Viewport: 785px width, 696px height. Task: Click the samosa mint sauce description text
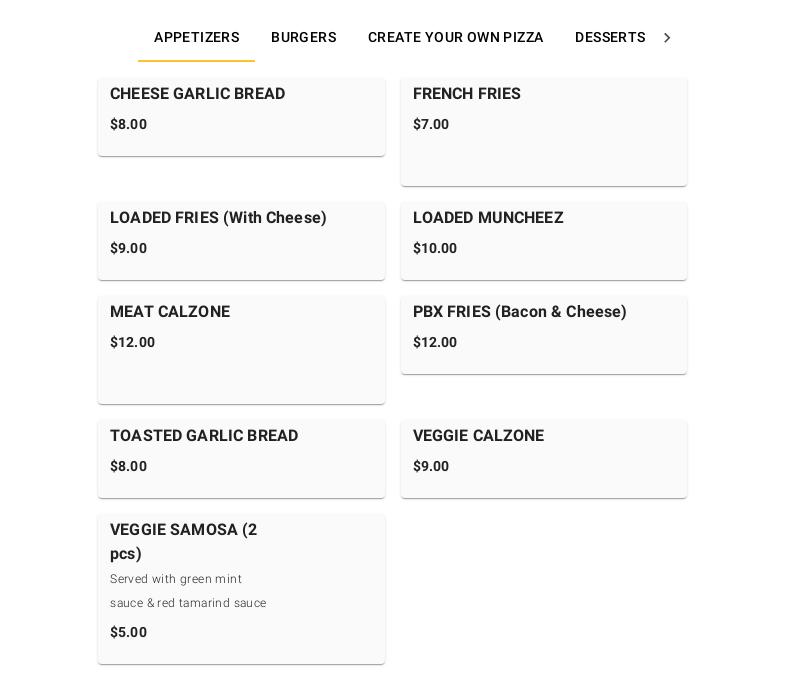click(188, 591)
